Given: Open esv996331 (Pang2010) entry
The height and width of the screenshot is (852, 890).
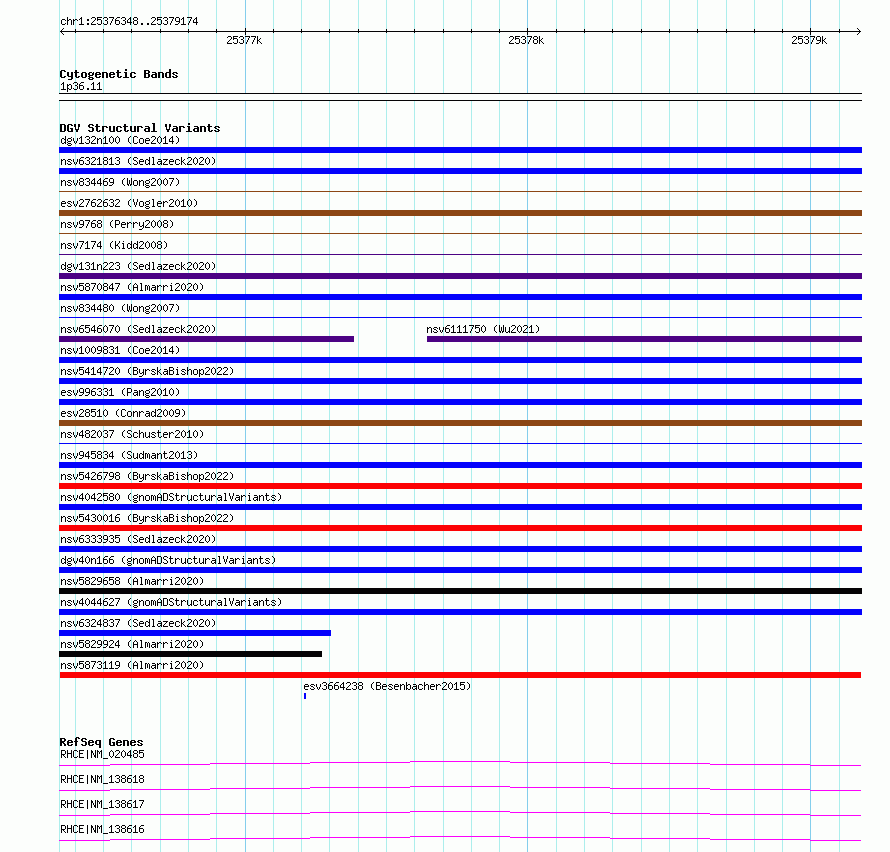Looking at the screenshot, I should (120, 392).
